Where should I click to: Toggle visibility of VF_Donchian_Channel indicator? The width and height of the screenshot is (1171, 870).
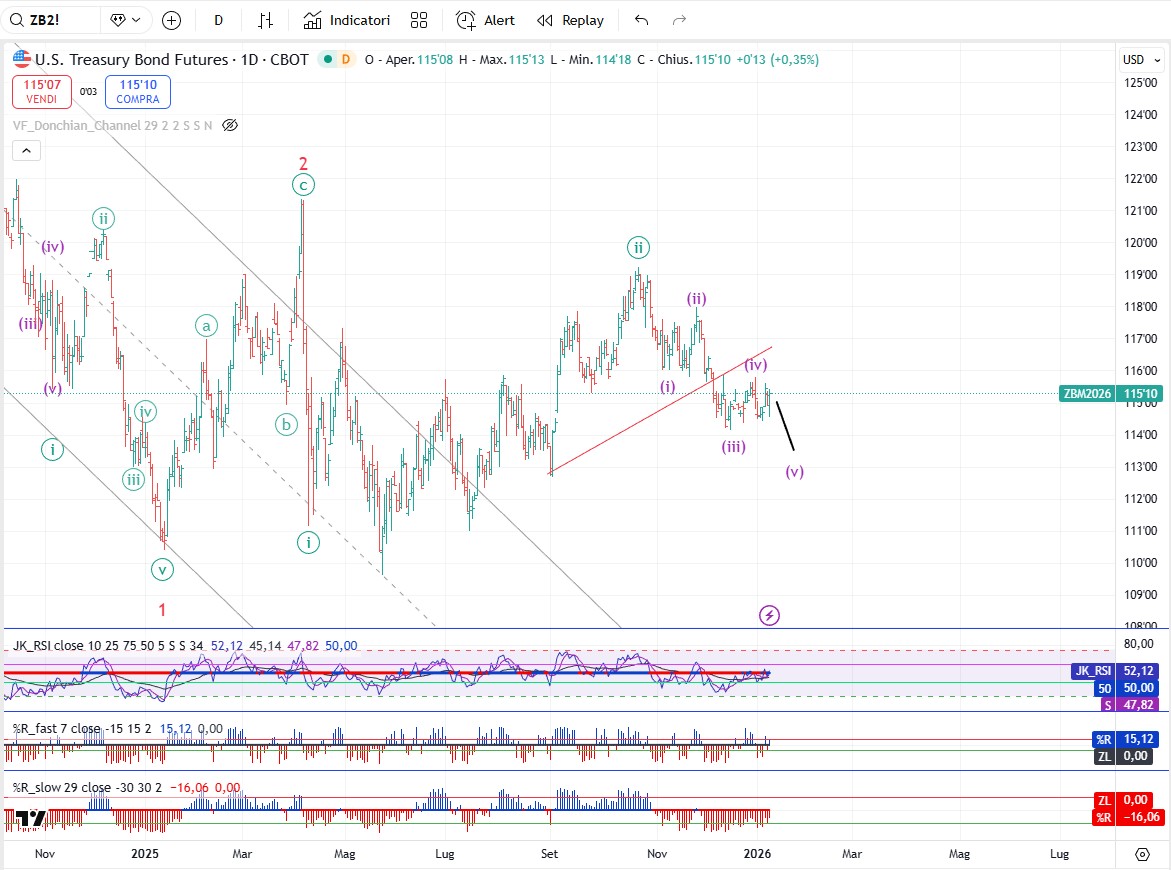click(230, 125)
